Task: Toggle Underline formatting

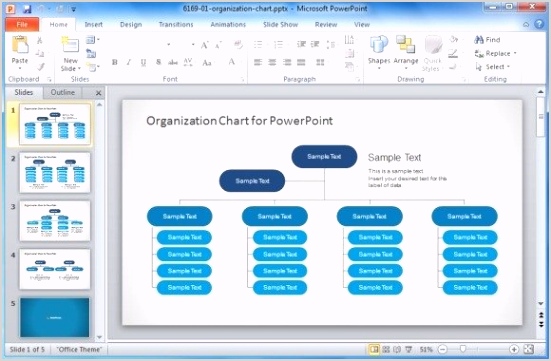Action: tap(143, 62)
